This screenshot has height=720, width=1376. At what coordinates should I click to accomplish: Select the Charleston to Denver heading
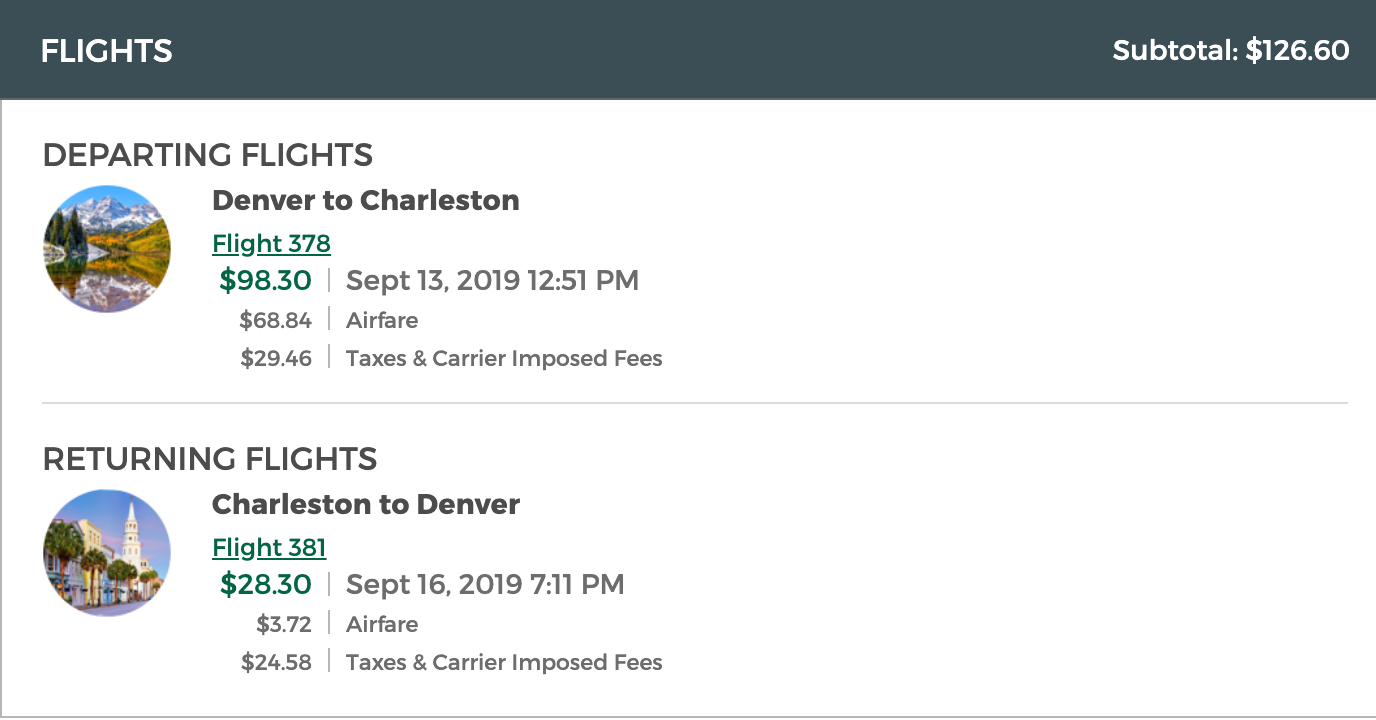366,504
